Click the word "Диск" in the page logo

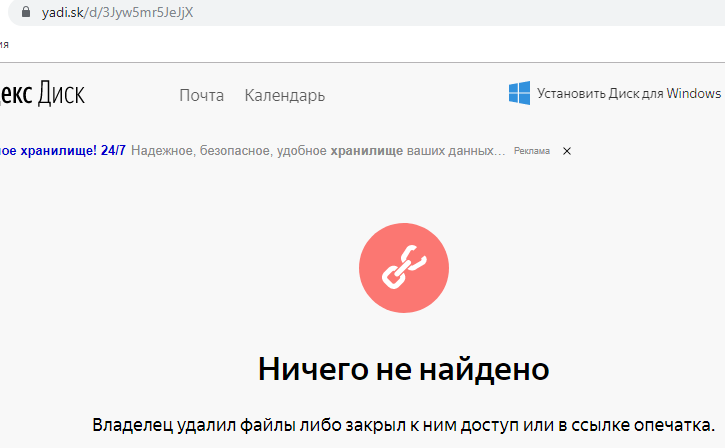click(x=61, y=95)
